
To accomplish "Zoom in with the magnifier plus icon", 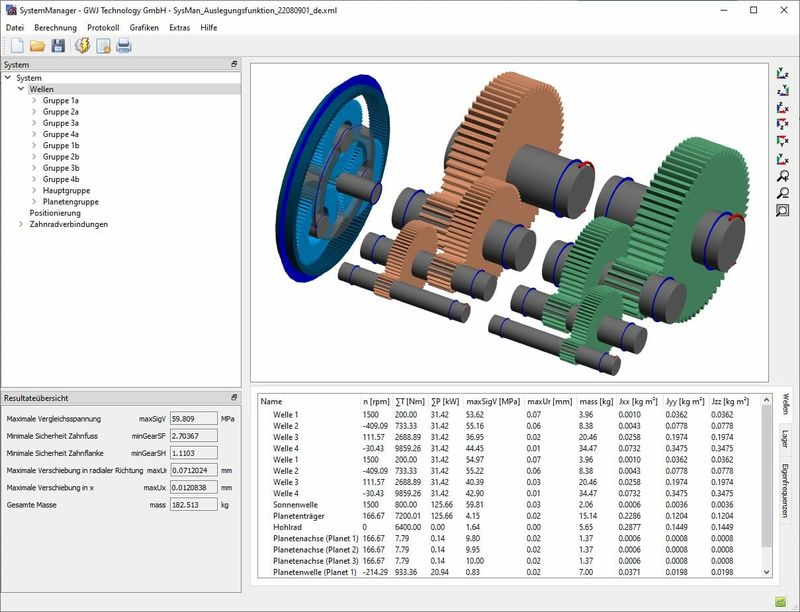I will (783, 176).
